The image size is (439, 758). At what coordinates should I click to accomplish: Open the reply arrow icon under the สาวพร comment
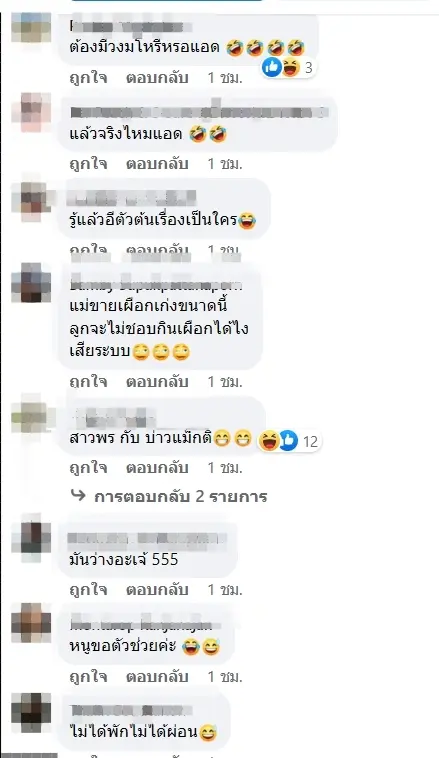pos(78,496)
